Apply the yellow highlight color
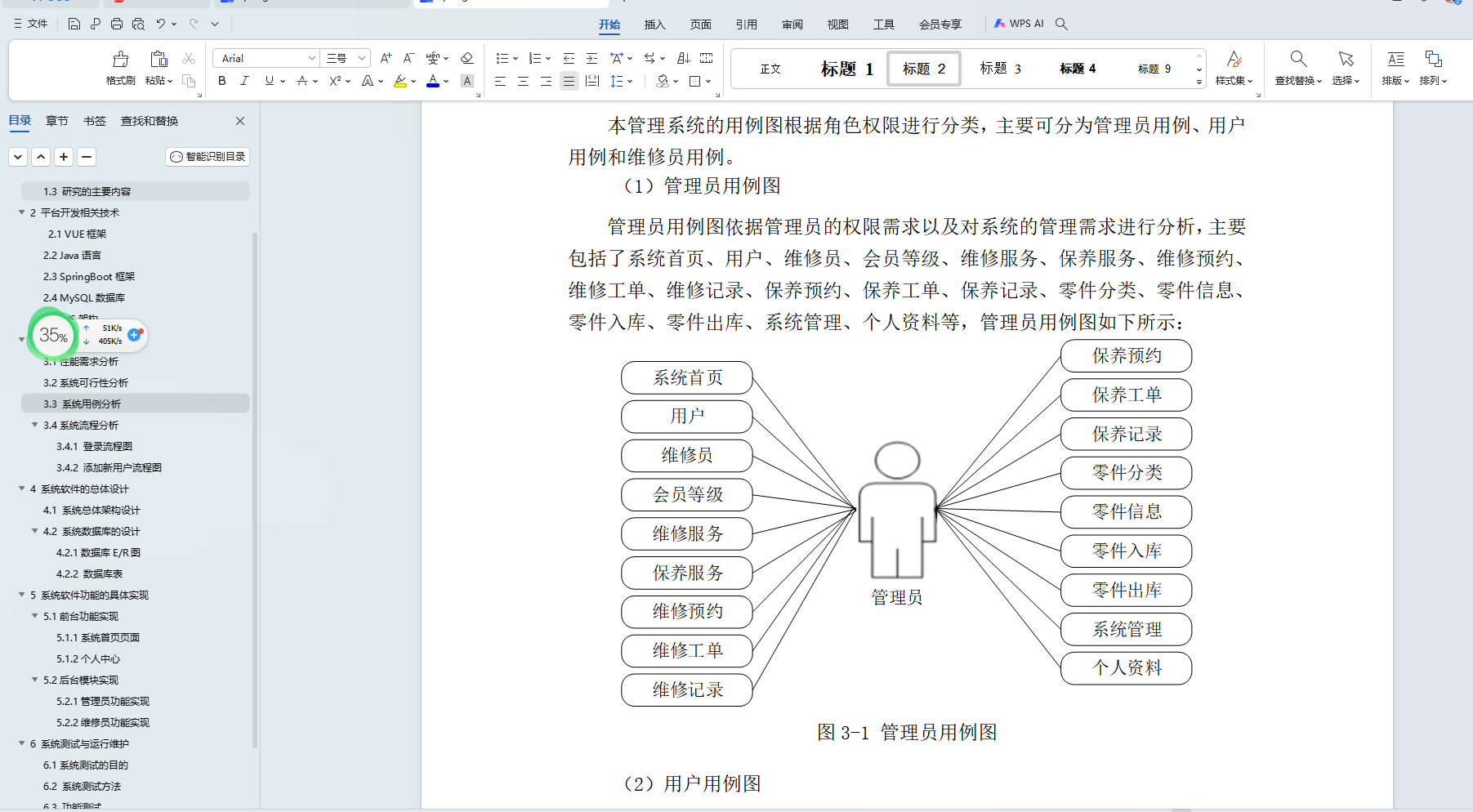This screenshot has width=1473, height=812. click(400, 81)
